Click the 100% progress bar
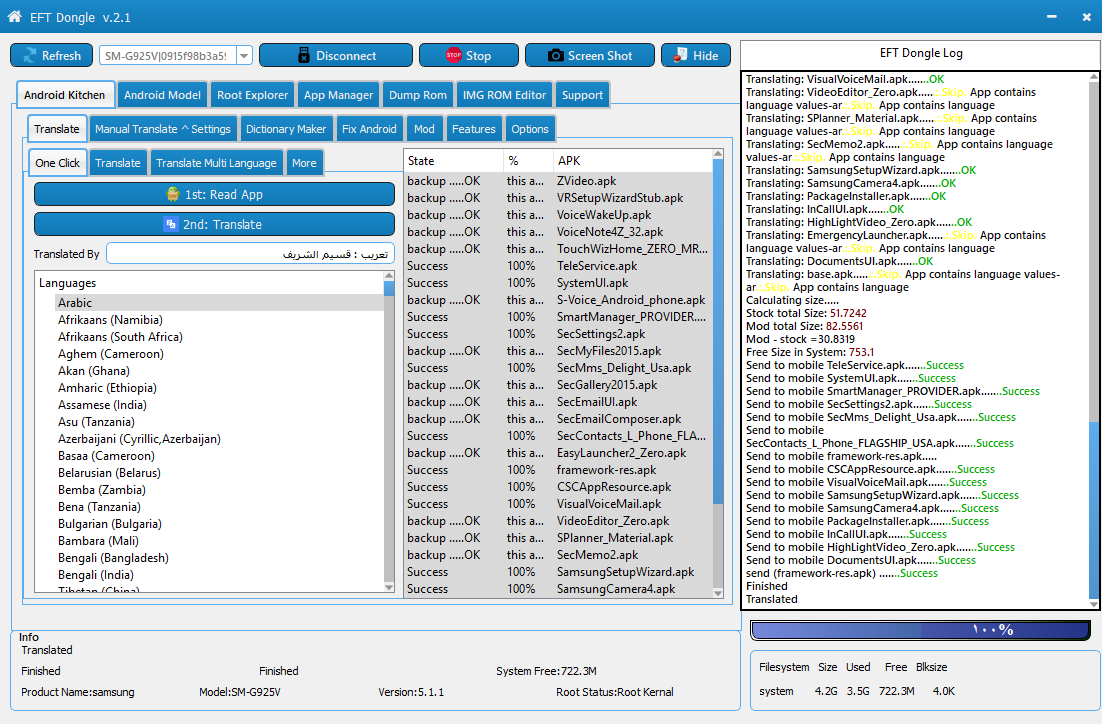 (x=921, y=630)
